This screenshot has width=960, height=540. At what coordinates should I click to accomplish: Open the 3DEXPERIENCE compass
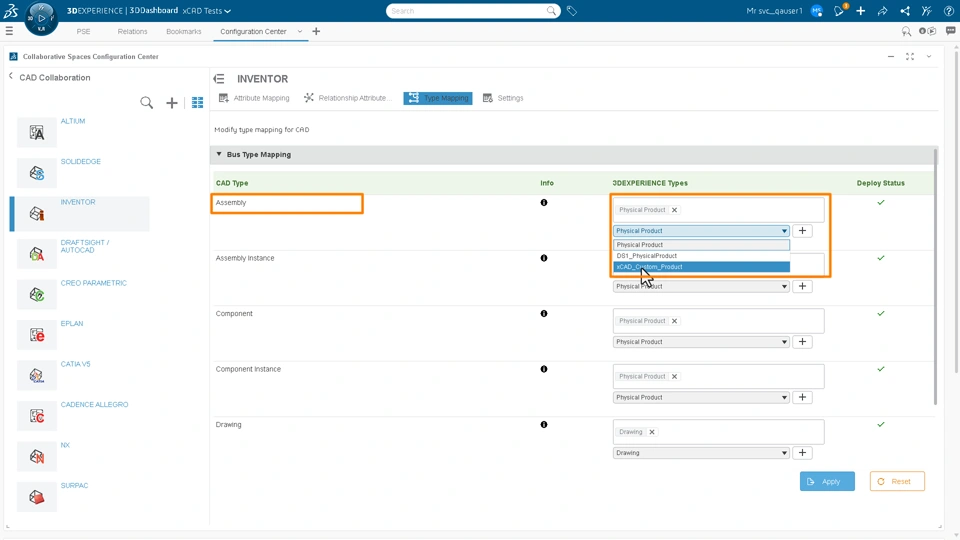(41, 15)
